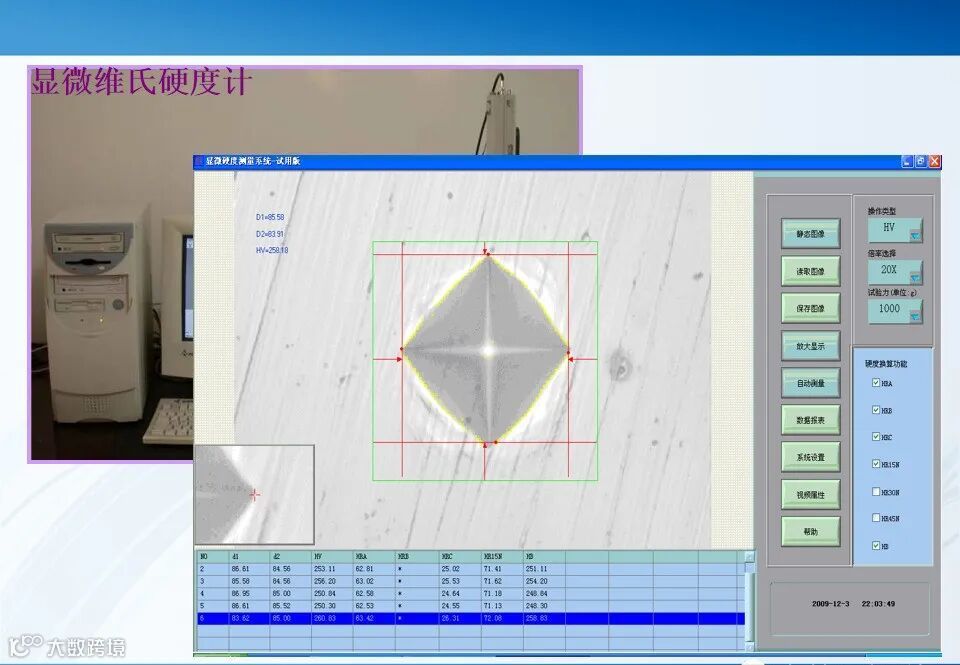
Task: Open 视频属性 video properties
Action: 810,494
